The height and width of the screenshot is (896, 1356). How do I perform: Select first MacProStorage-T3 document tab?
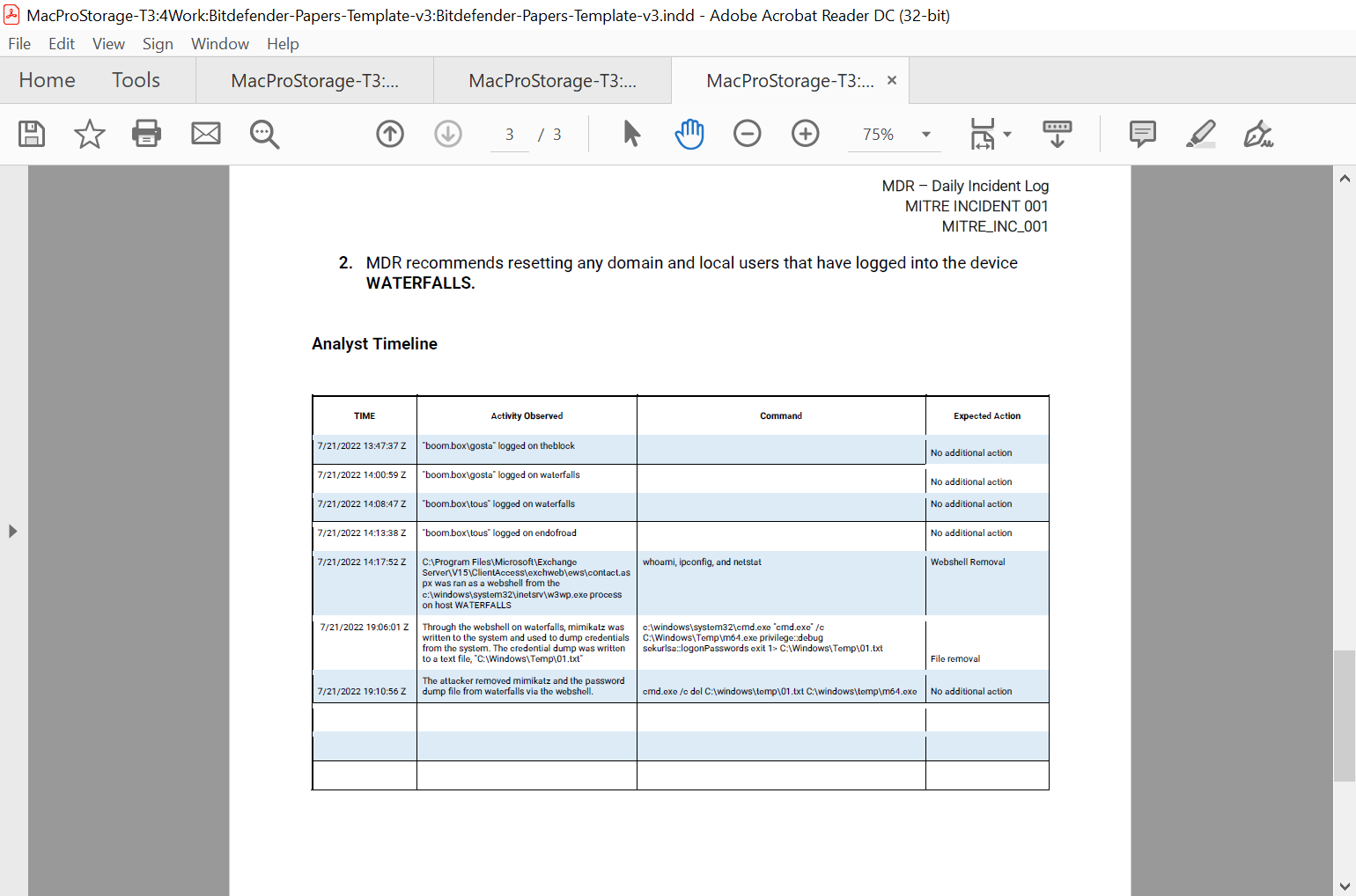click(x=314, y=81)
